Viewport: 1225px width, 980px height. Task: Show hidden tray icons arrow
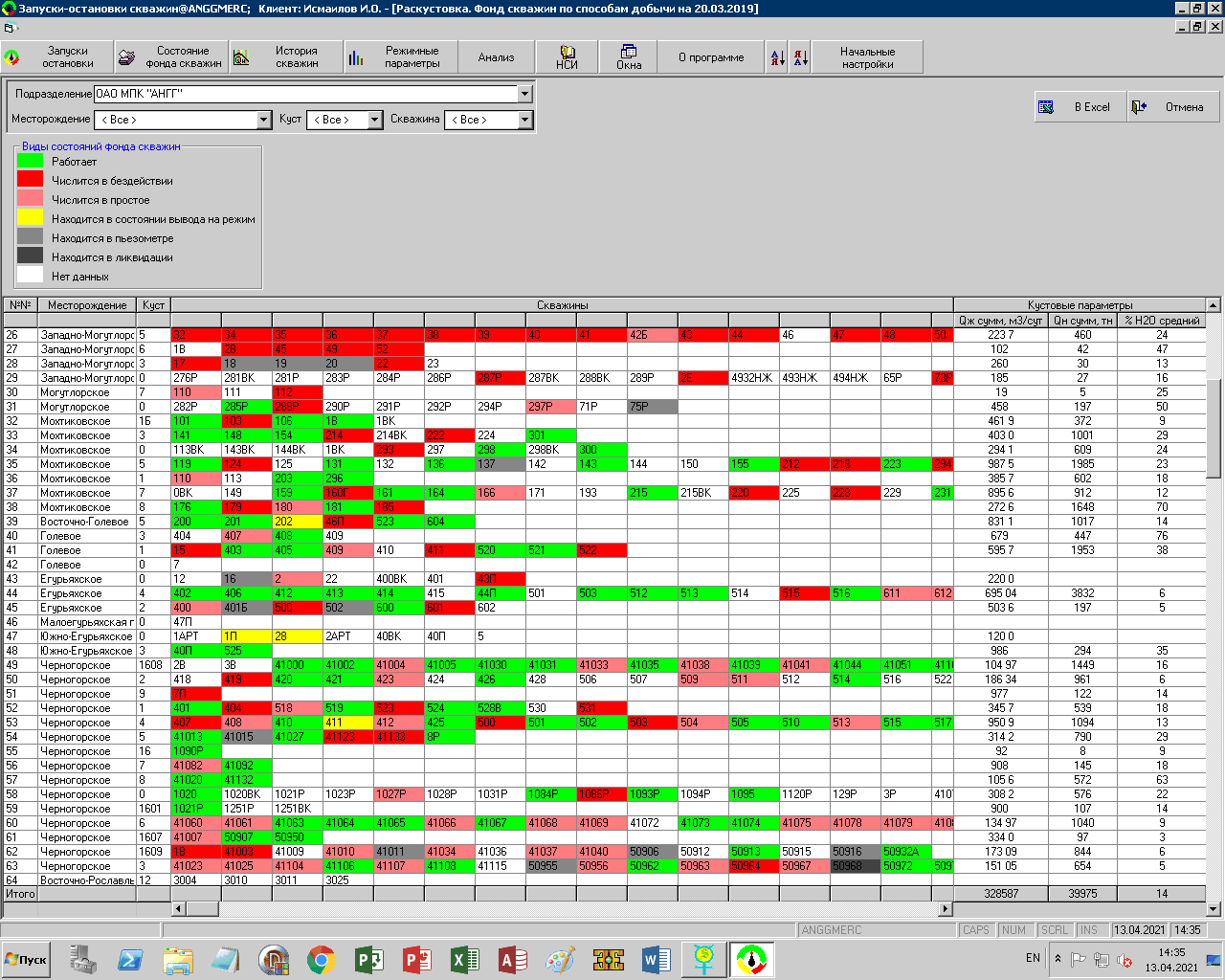point(1058,959)
